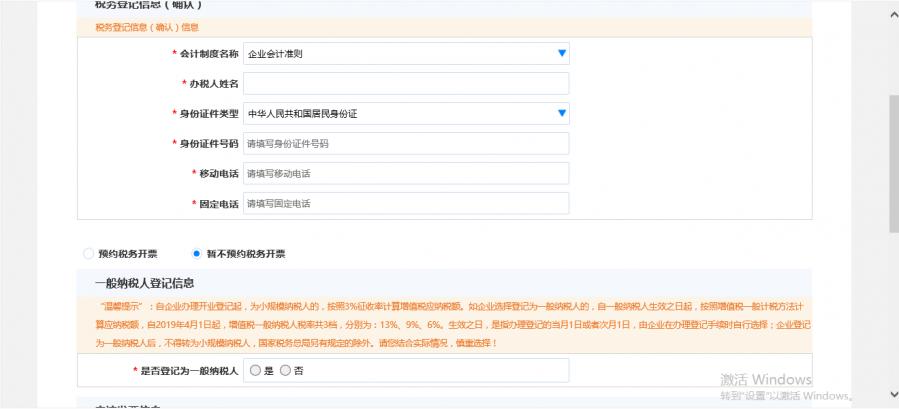The width and height of the screenshot is (899, 409).
Task: Focus the 办税人姓名 text field
Action: tap(406, 83)
